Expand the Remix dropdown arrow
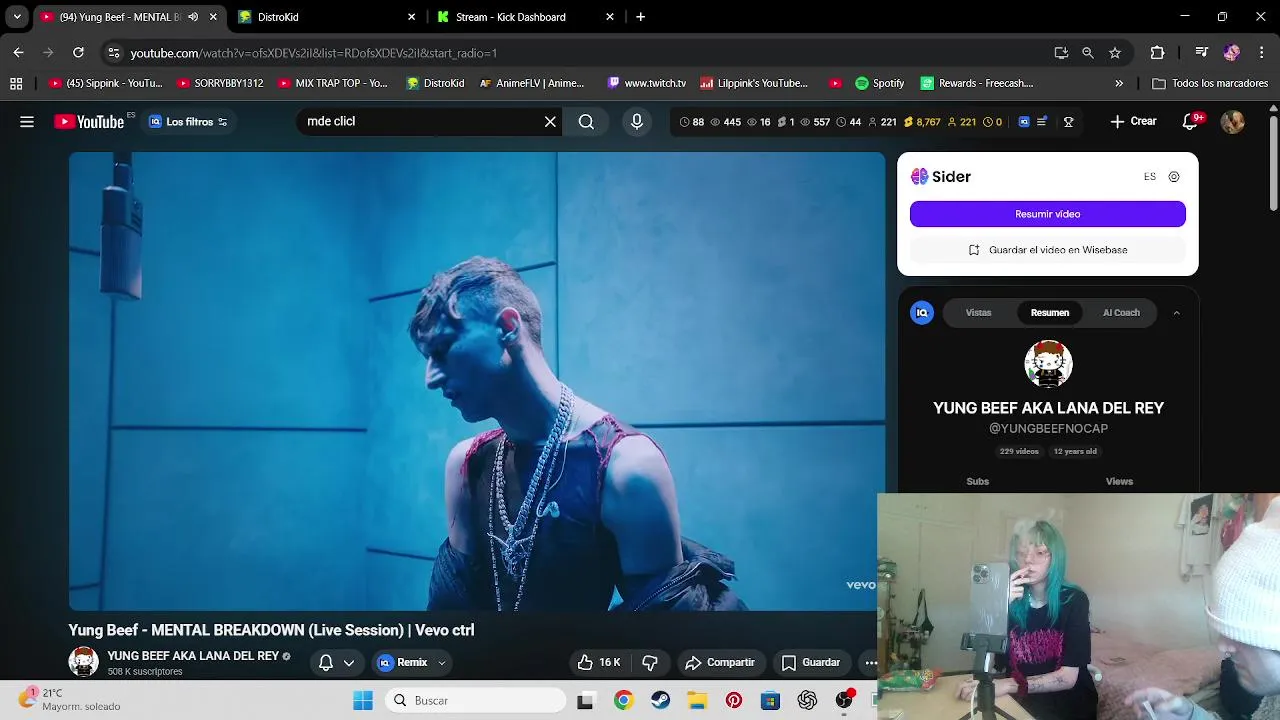Image resolution: width=1280 pixels, height=720 pixels. 442,662
